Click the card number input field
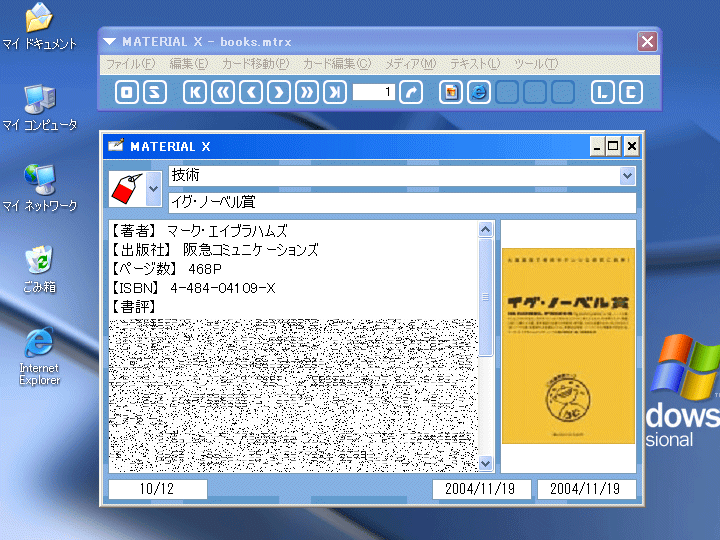 373,92
